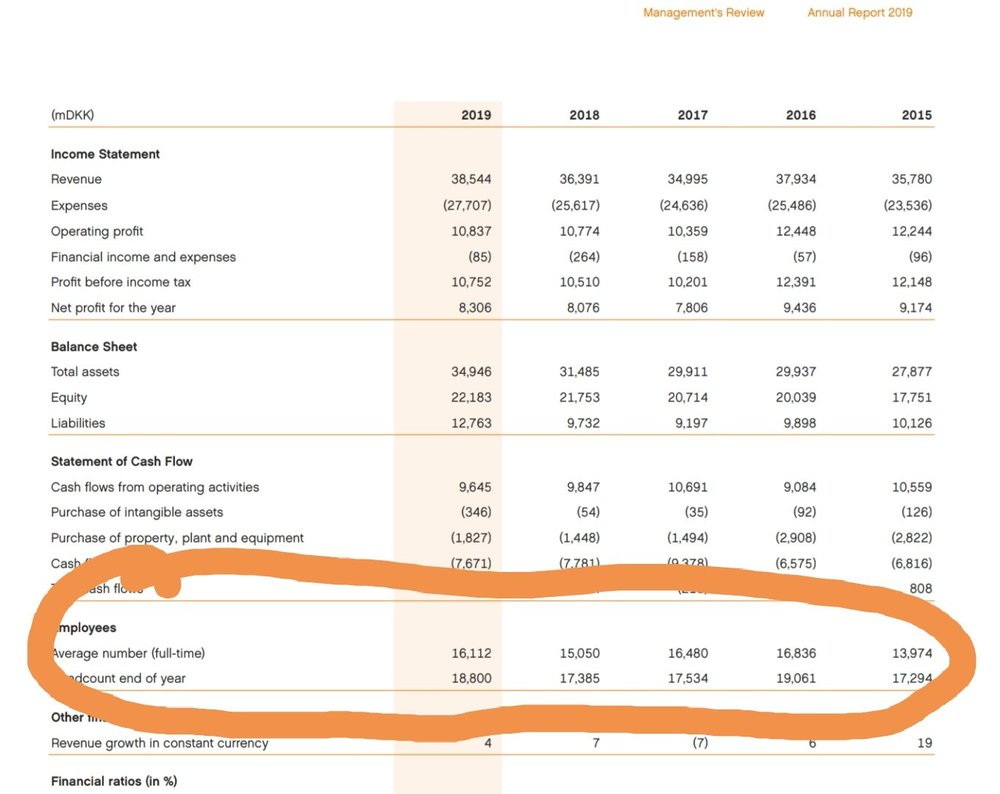The width and height of the screenshot is (1000, 794).
Task: Click "Purchase of property, plant and equipment"
Action: (177, 538)
